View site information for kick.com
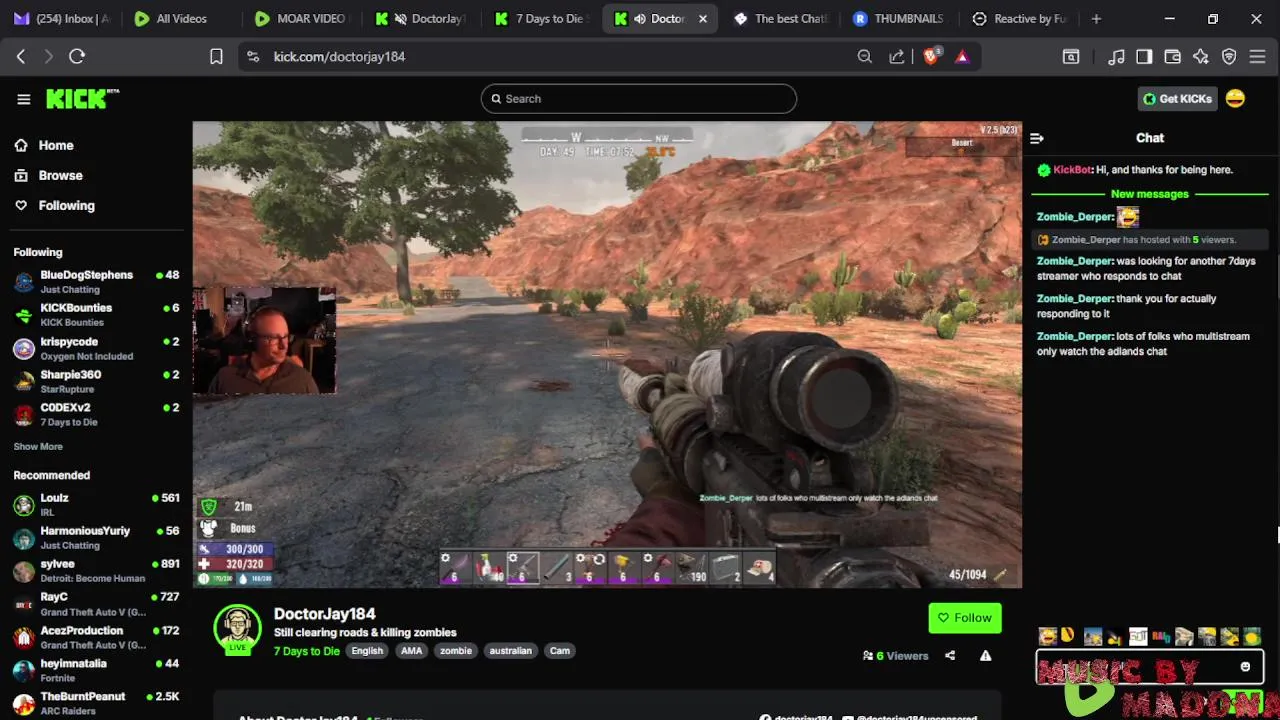The width and height of the screenshot is (1280, 720). pyautogui.click(x=252, y=57)
